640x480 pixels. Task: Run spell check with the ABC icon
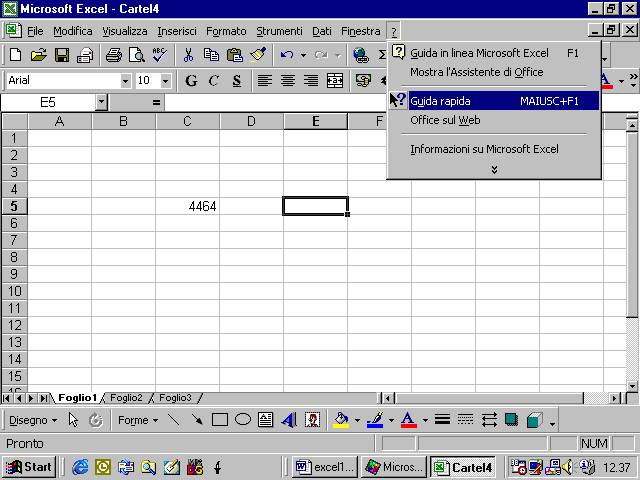[159, 55]
